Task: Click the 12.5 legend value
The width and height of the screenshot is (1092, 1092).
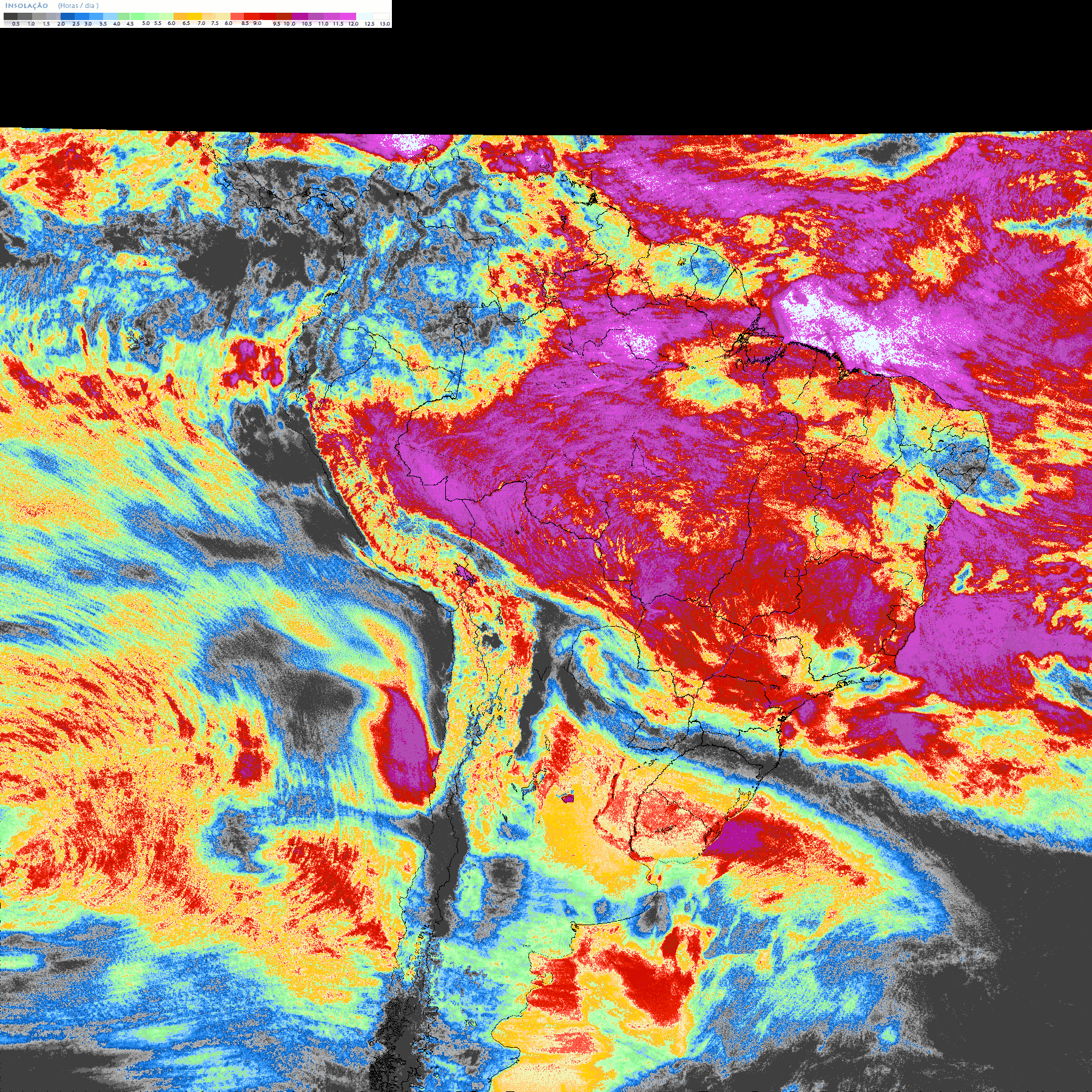Action: (369, 24)
